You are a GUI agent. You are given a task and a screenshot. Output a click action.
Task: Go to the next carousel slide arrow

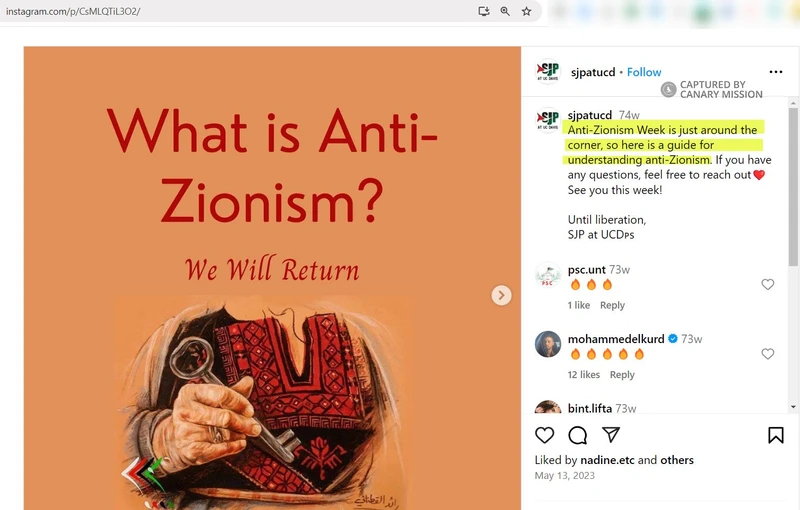pos(501,295)
